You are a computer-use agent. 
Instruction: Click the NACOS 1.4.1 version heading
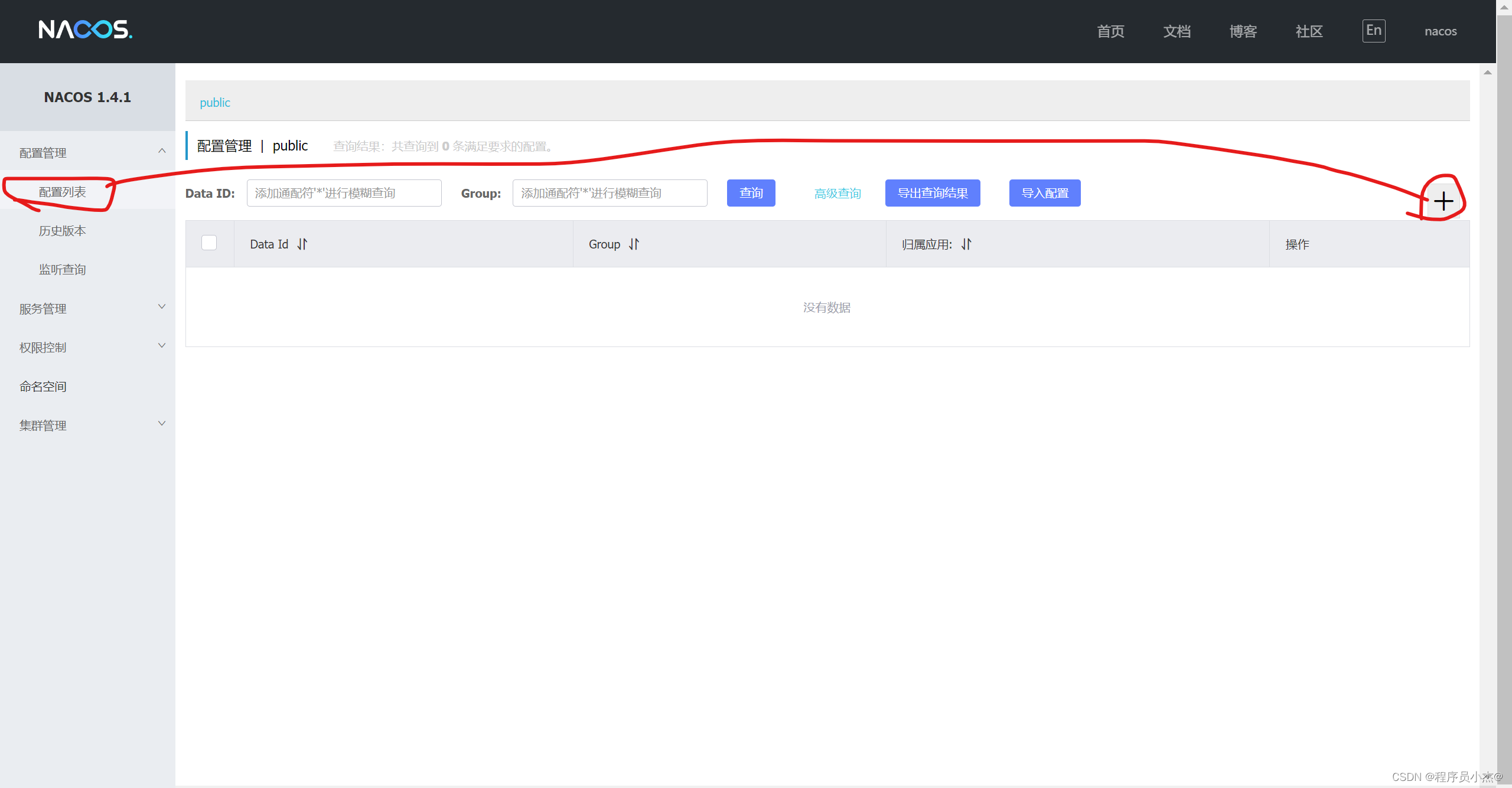(87, 97)
